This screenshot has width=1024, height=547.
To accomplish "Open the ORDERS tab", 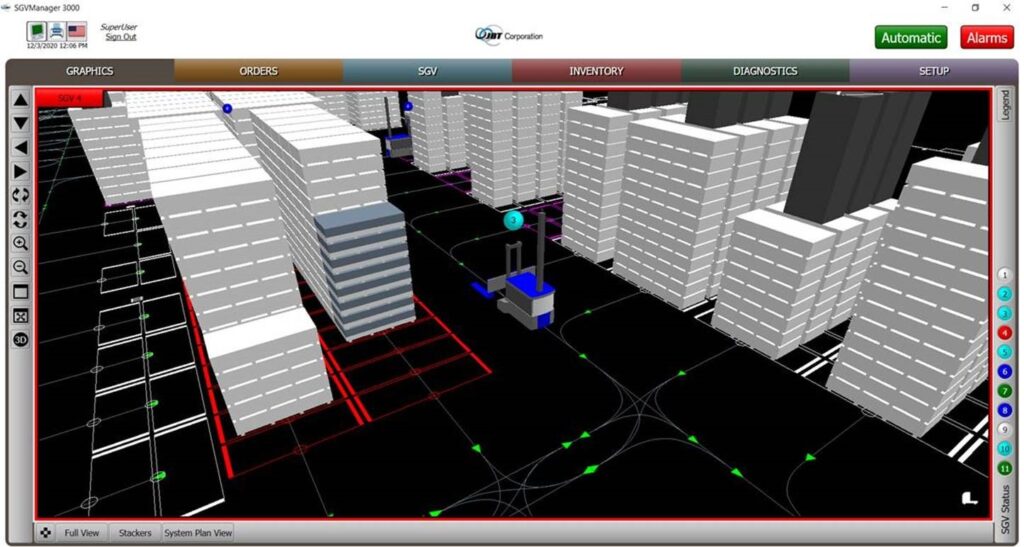I will pyautogui.click(x=258, y=71).
